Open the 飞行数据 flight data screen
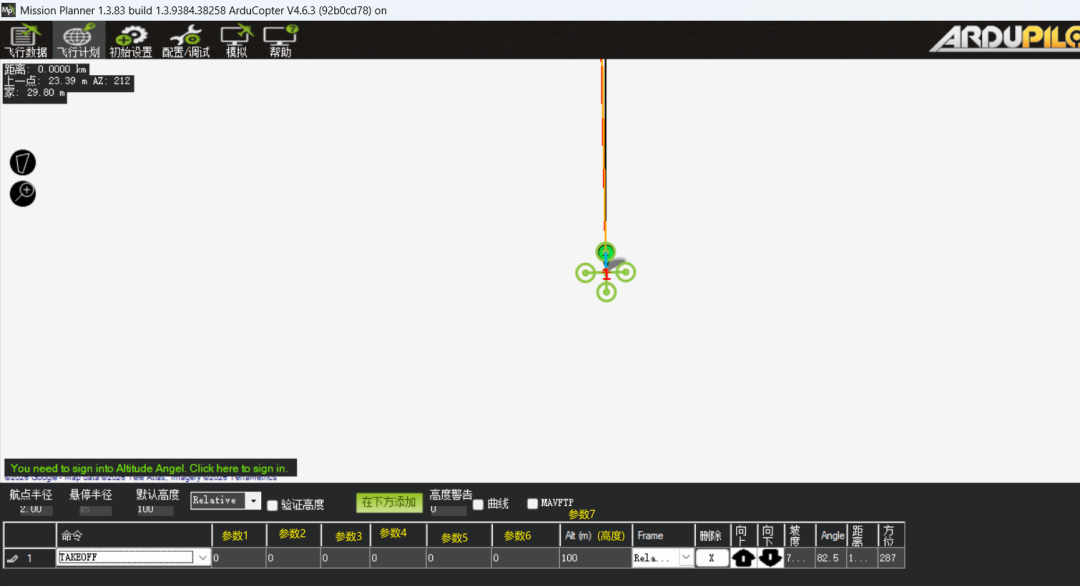 coord(25,41)
